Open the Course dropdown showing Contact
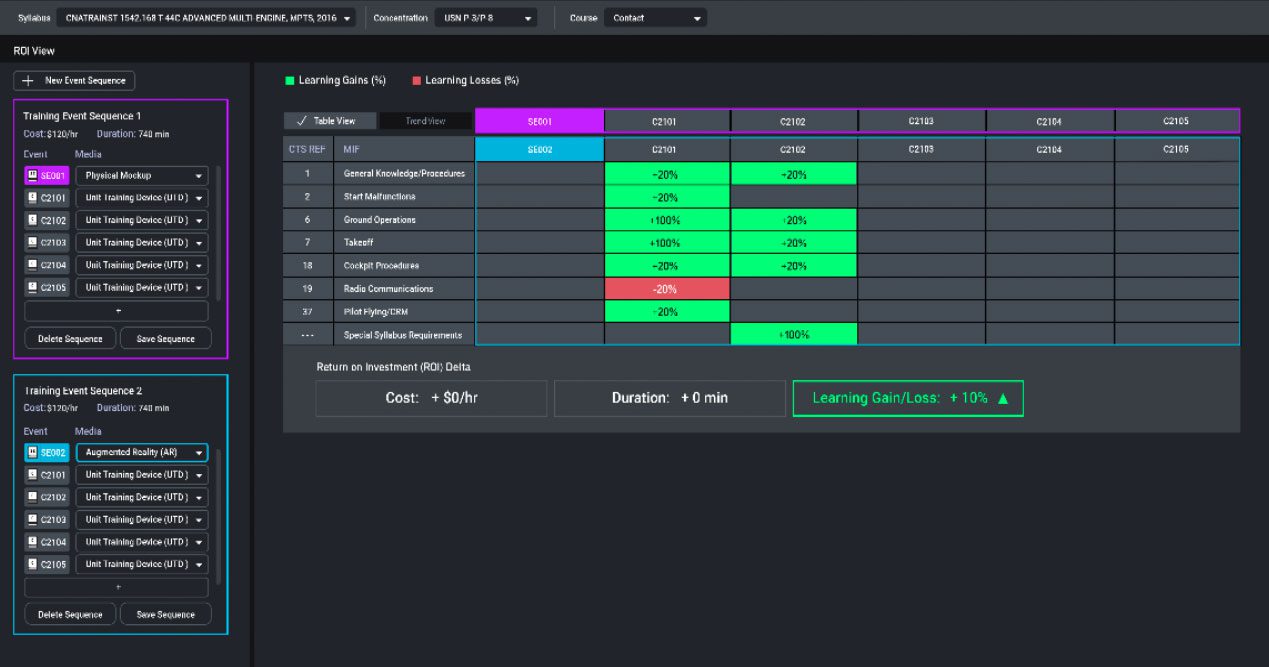Screen dimensions: 1269x667 click(655, 17)
